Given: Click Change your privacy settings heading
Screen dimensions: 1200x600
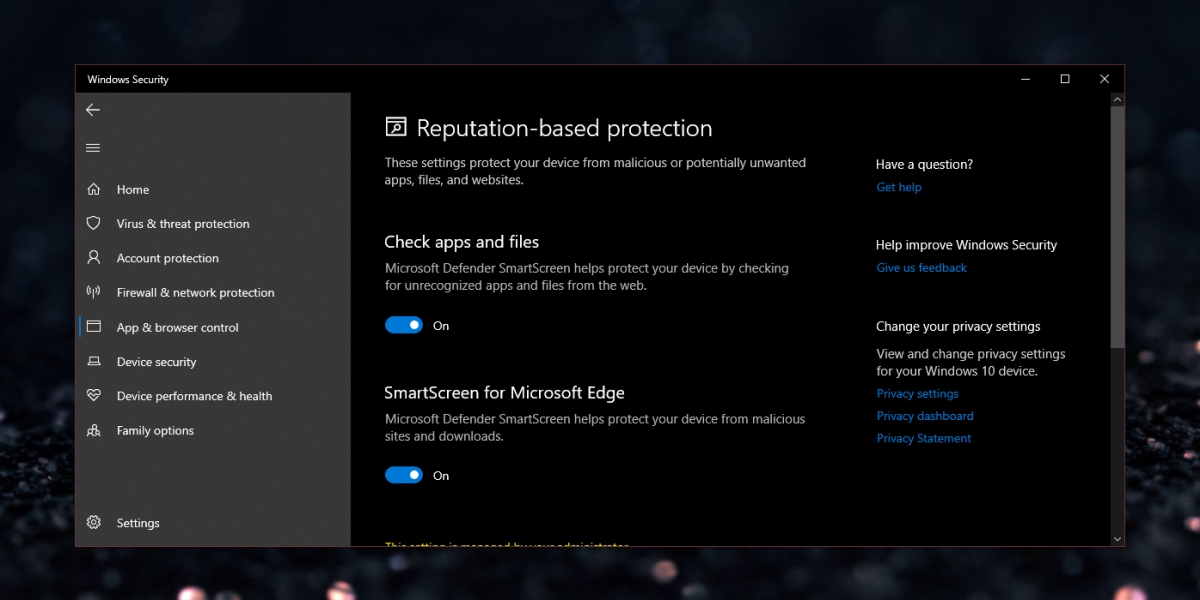Looking at the screenshot, I should click(x=958, y=326).
